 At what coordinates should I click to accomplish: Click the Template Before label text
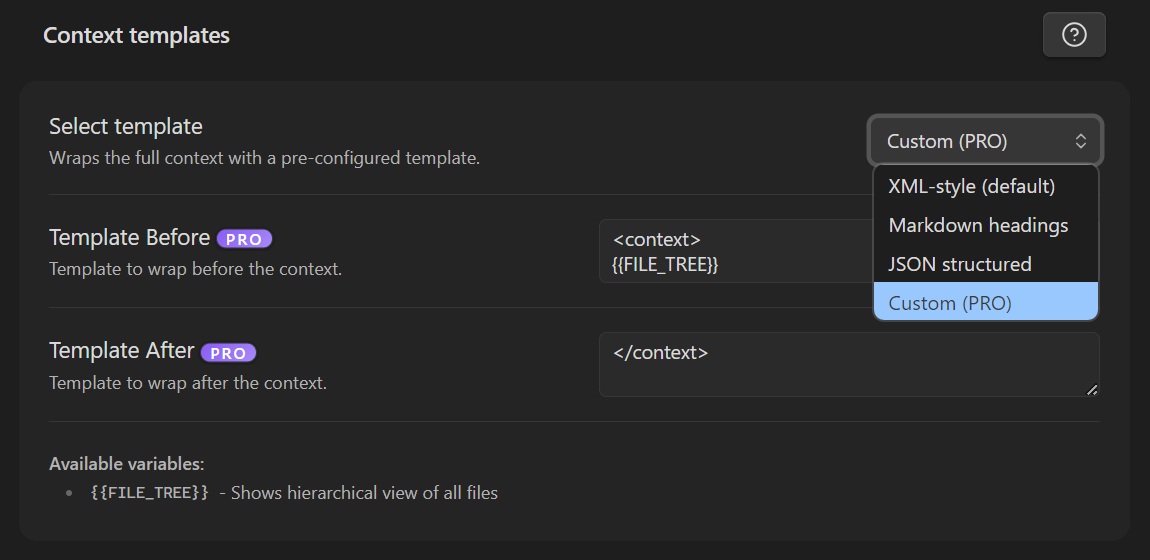129,238
